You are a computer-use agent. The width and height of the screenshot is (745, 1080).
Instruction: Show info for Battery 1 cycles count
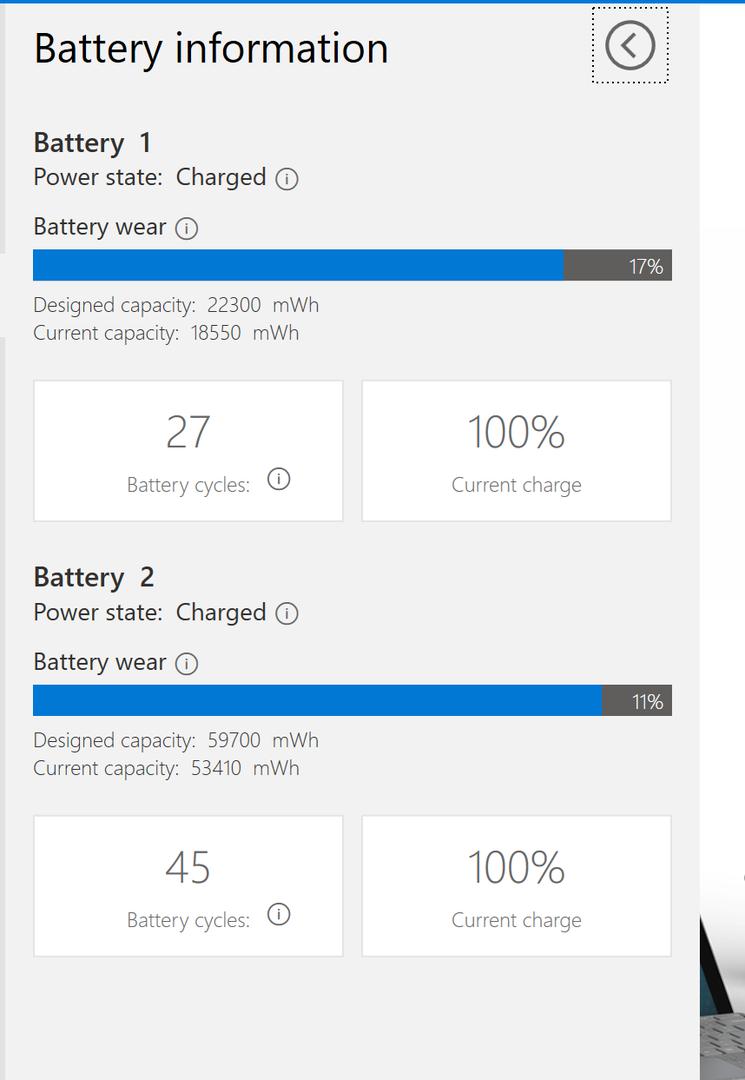279,479
